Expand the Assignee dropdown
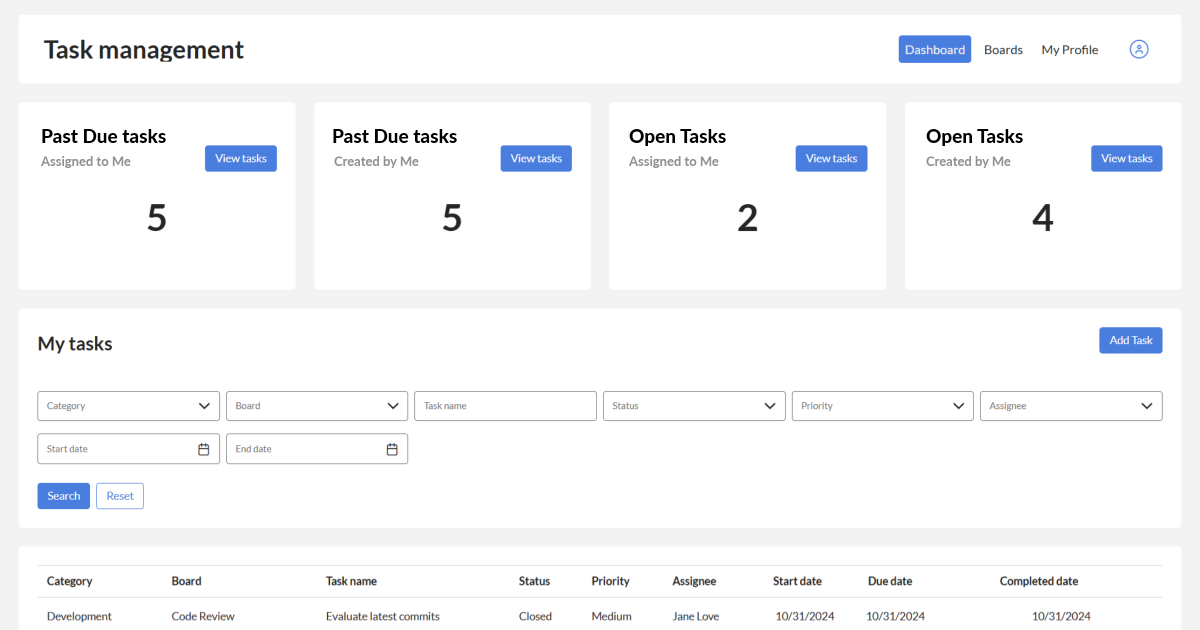 click(x=1071, y=405)
